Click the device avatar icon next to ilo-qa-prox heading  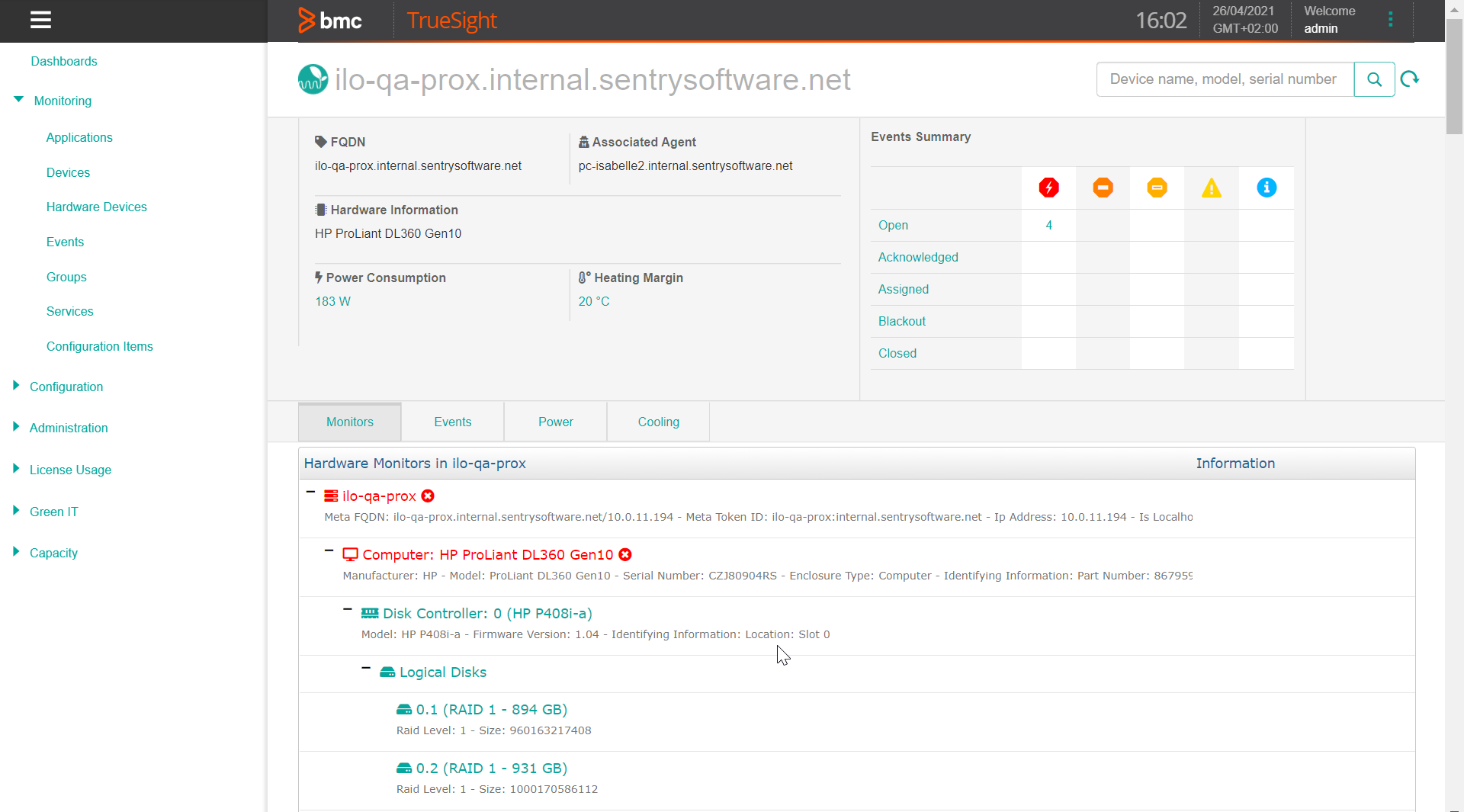click(313, 79)
